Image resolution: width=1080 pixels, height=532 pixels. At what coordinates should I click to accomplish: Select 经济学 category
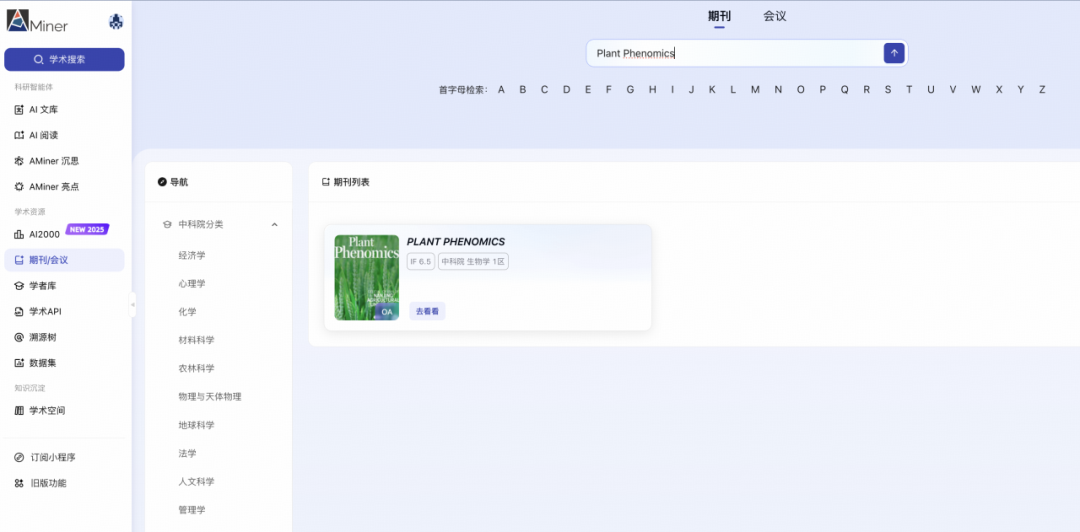[192, 255]
